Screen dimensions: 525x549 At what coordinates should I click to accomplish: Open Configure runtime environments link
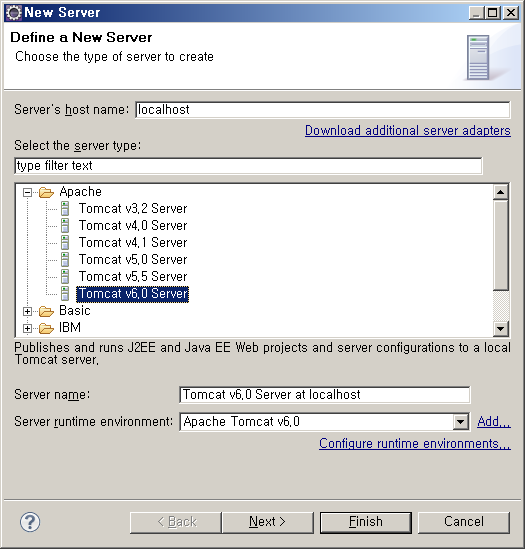[415, 444]
